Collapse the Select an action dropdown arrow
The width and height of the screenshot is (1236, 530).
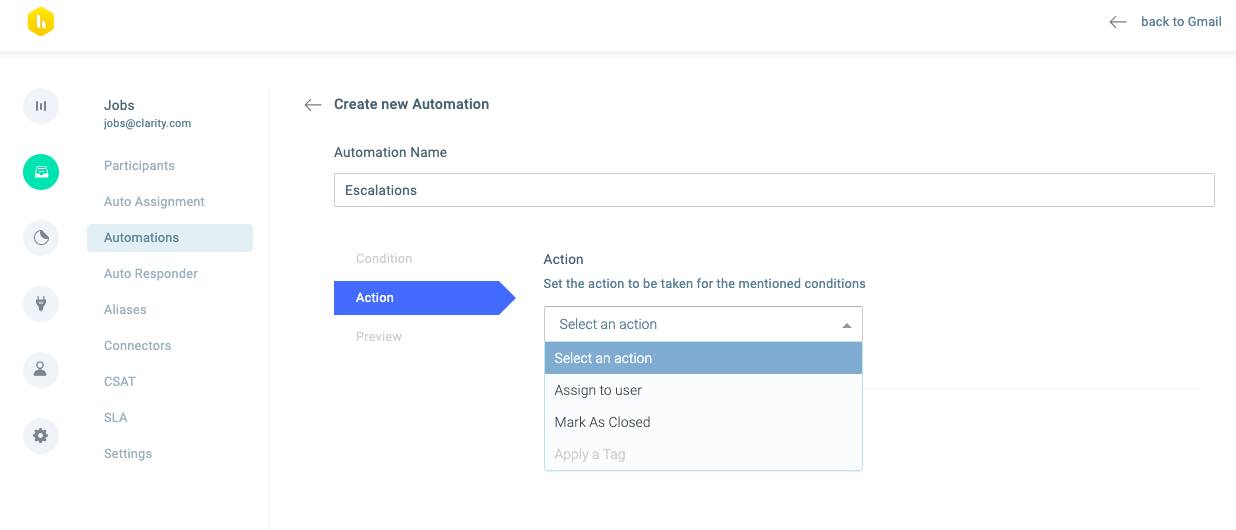847,326
